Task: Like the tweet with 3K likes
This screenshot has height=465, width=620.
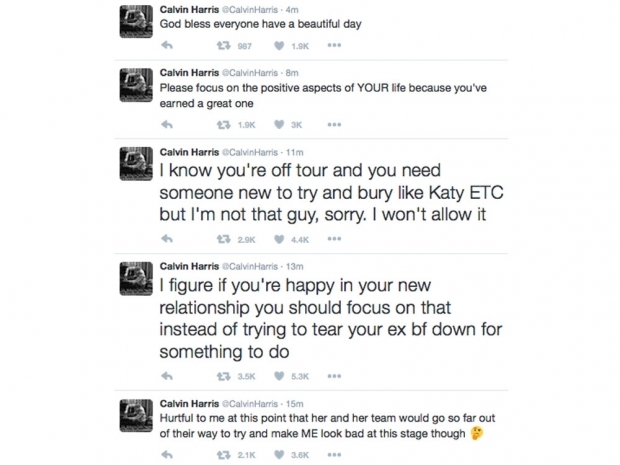Action: pyautogui.click(x=279, y=125)
